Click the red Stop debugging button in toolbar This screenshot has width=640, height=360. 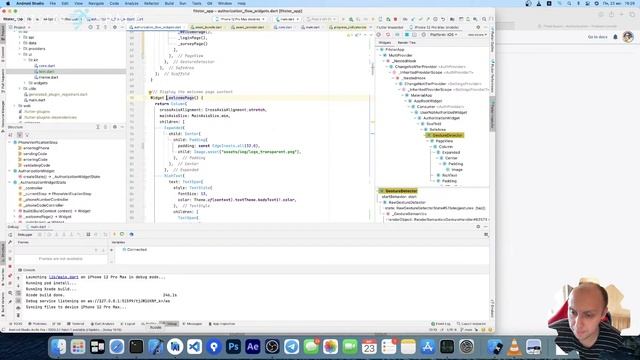pos(396,19)
